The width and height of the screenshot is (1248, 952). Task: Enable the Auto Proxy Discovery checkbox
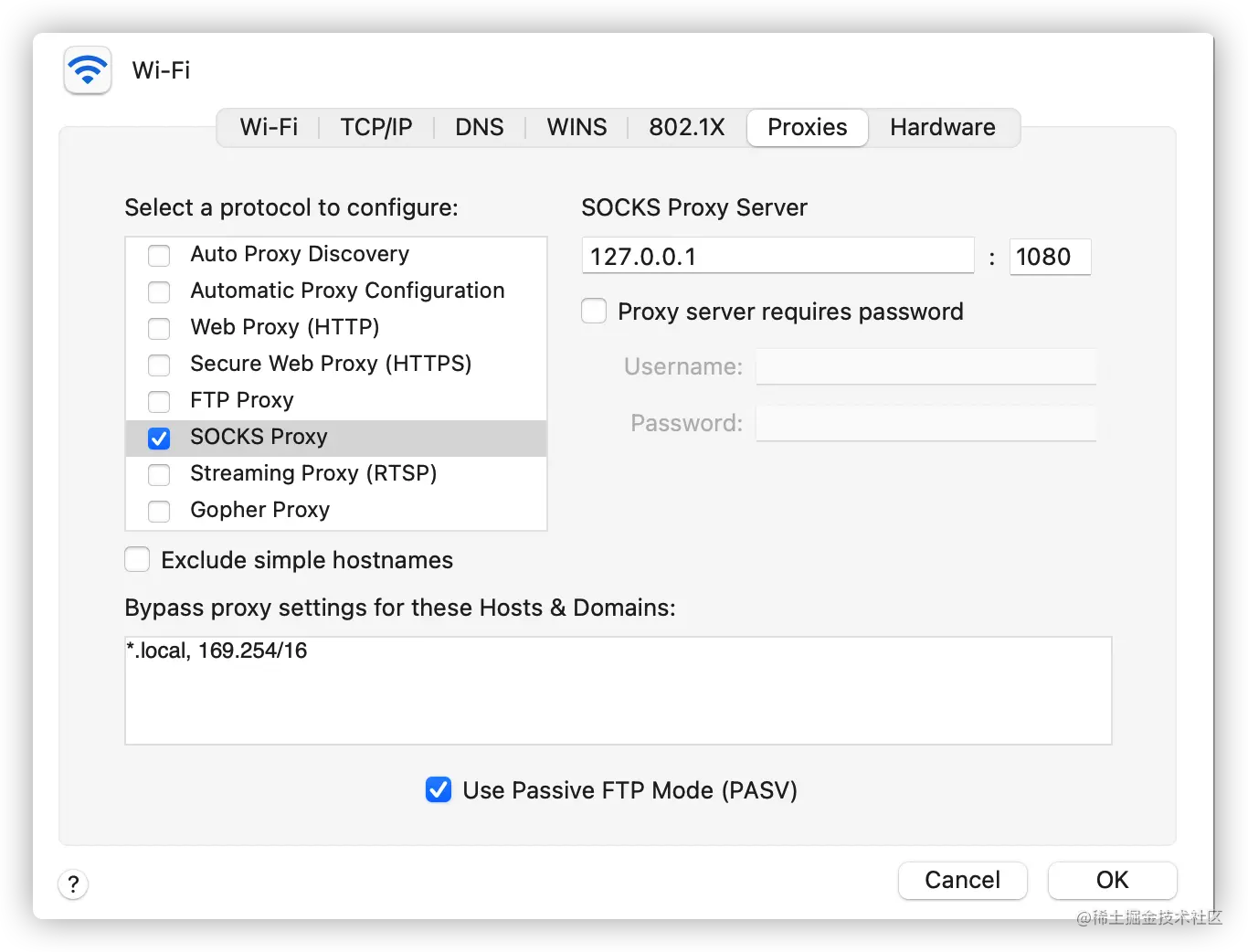(x=159, y=255)
